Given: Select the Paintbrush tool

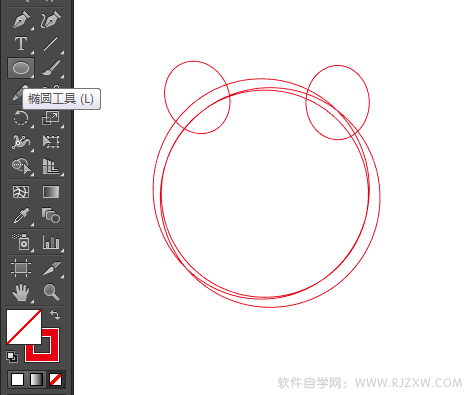Looking at the screenshot, I should 51,68.
